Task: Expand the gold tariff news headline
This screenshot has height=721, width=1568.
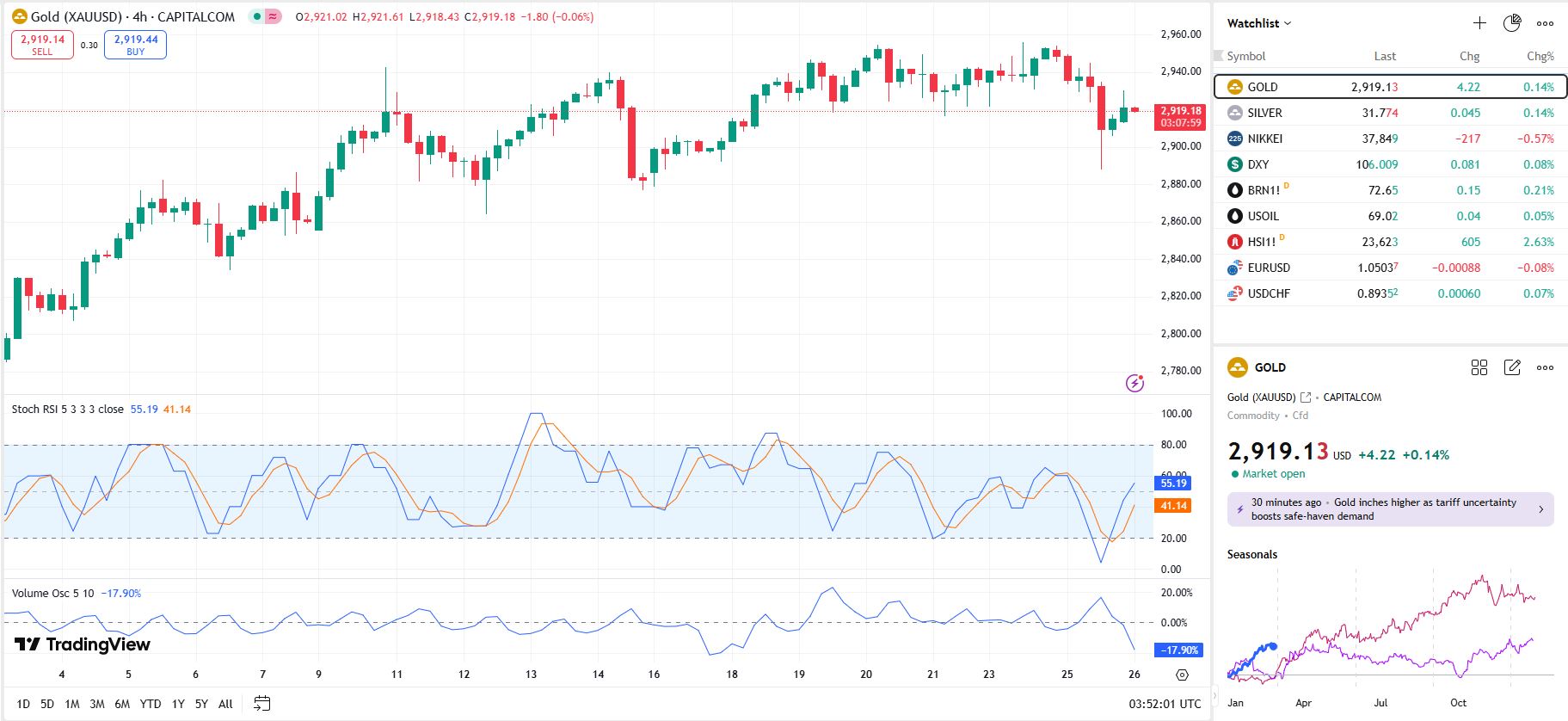Action: click(x=1390, y=509)
